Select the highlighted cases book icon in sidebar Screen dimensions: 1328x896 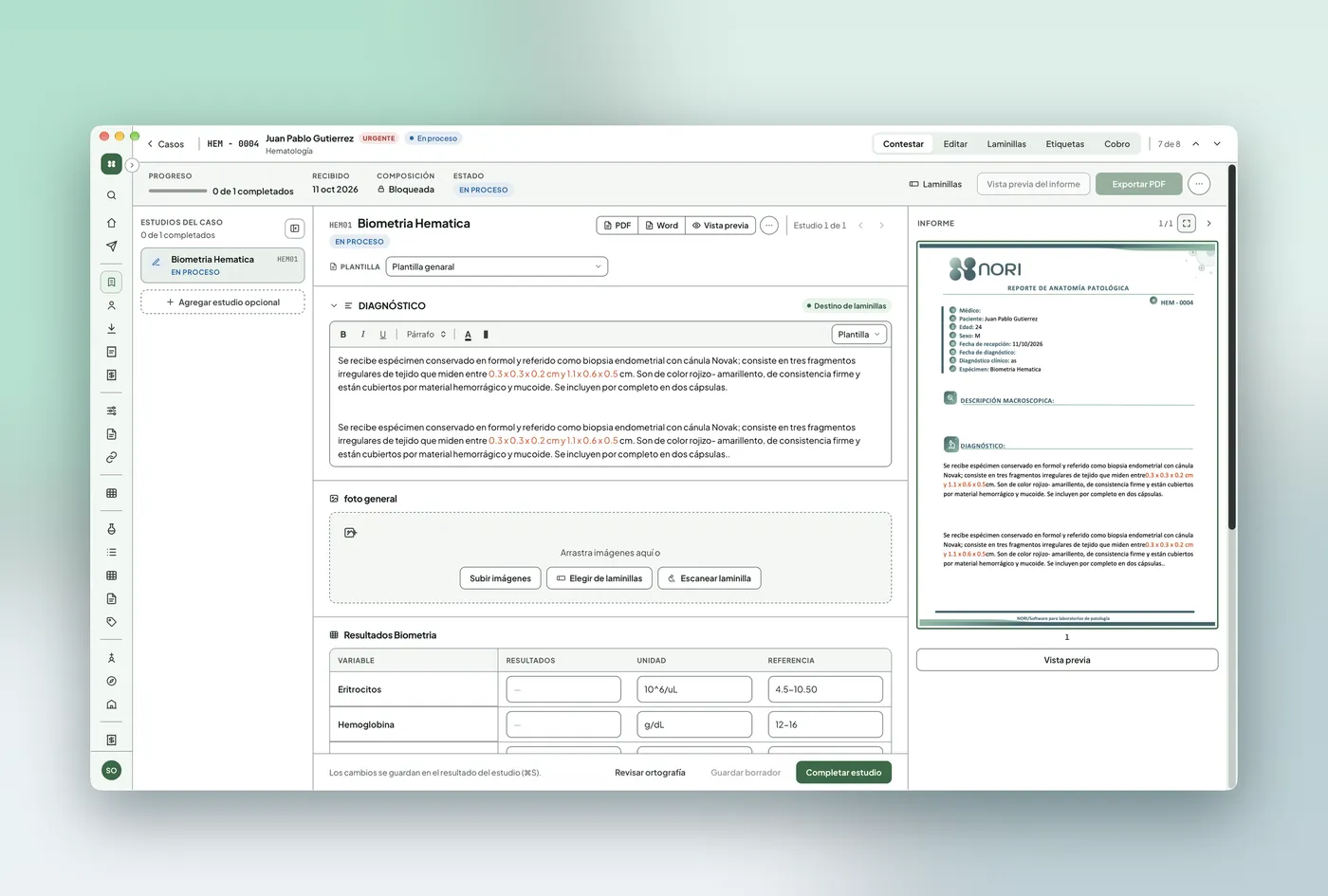[x=111, y=282]
